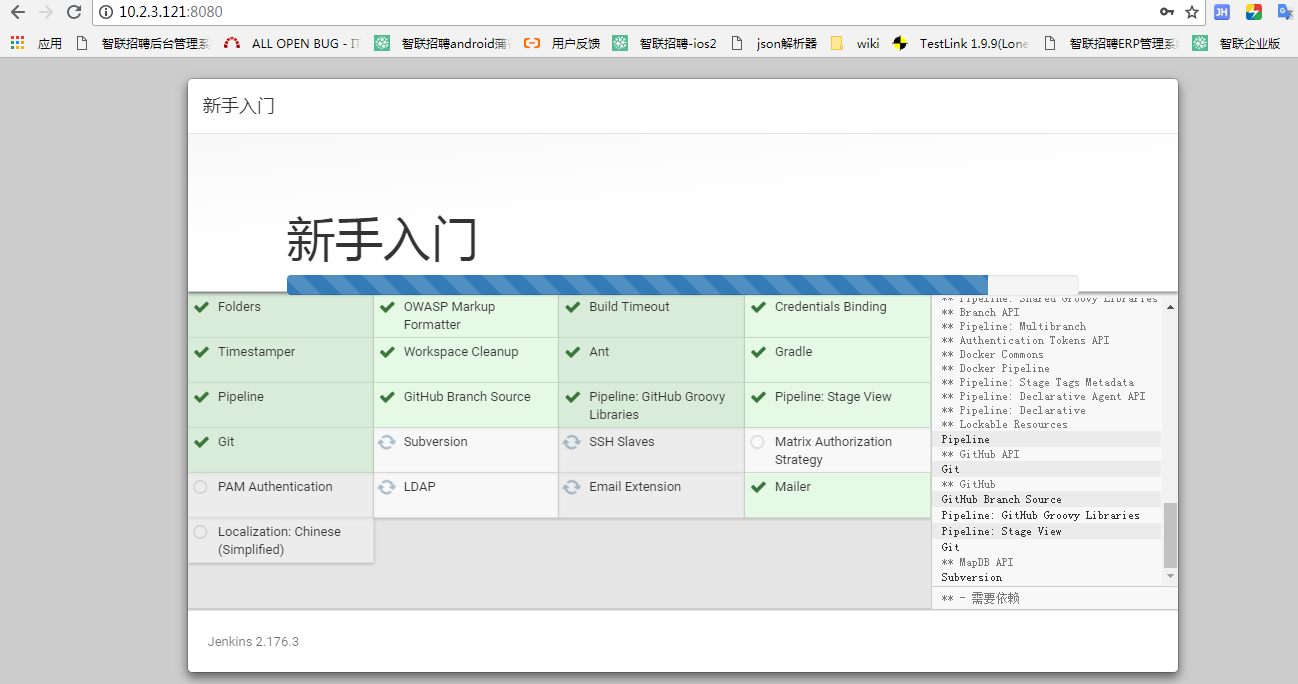Click the green checkmark beside Folders
This screenshot has width=1298, height=684.
click(x=201, y=307)
